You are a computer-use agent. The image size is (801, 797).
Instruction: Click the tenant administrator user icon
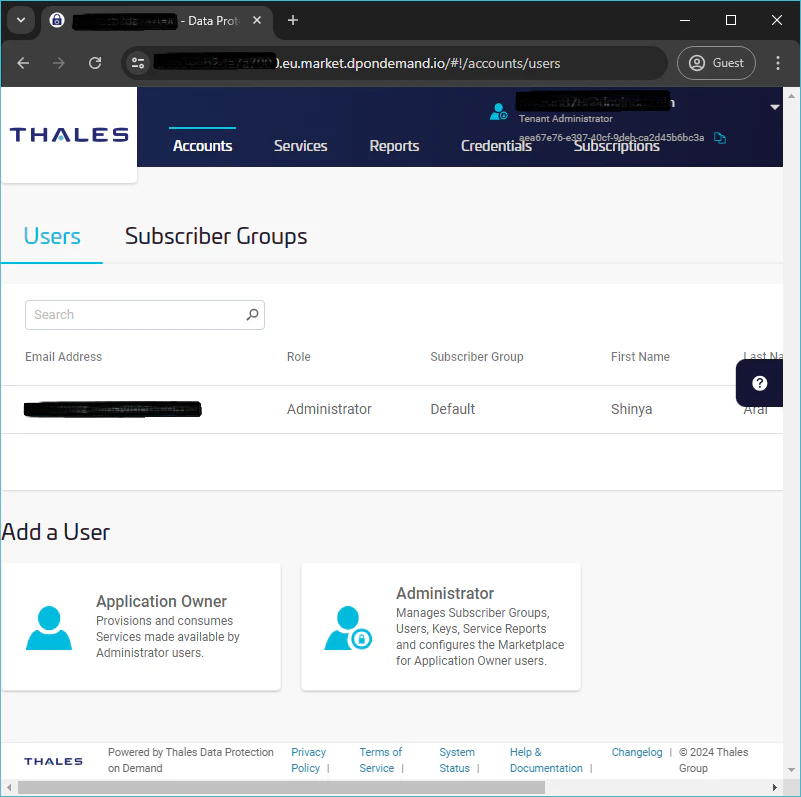coord(498,111)
